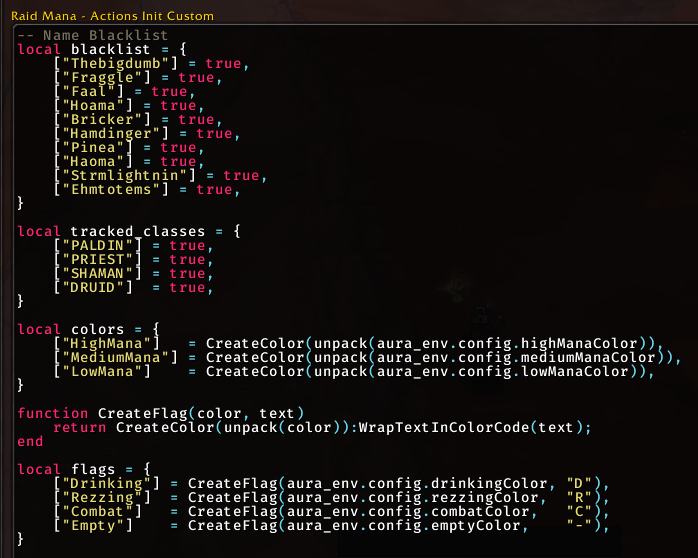The width and height of the screenshot is (698, 558).
Task: Click the 'local colors' declaration line
Action: 78,329
